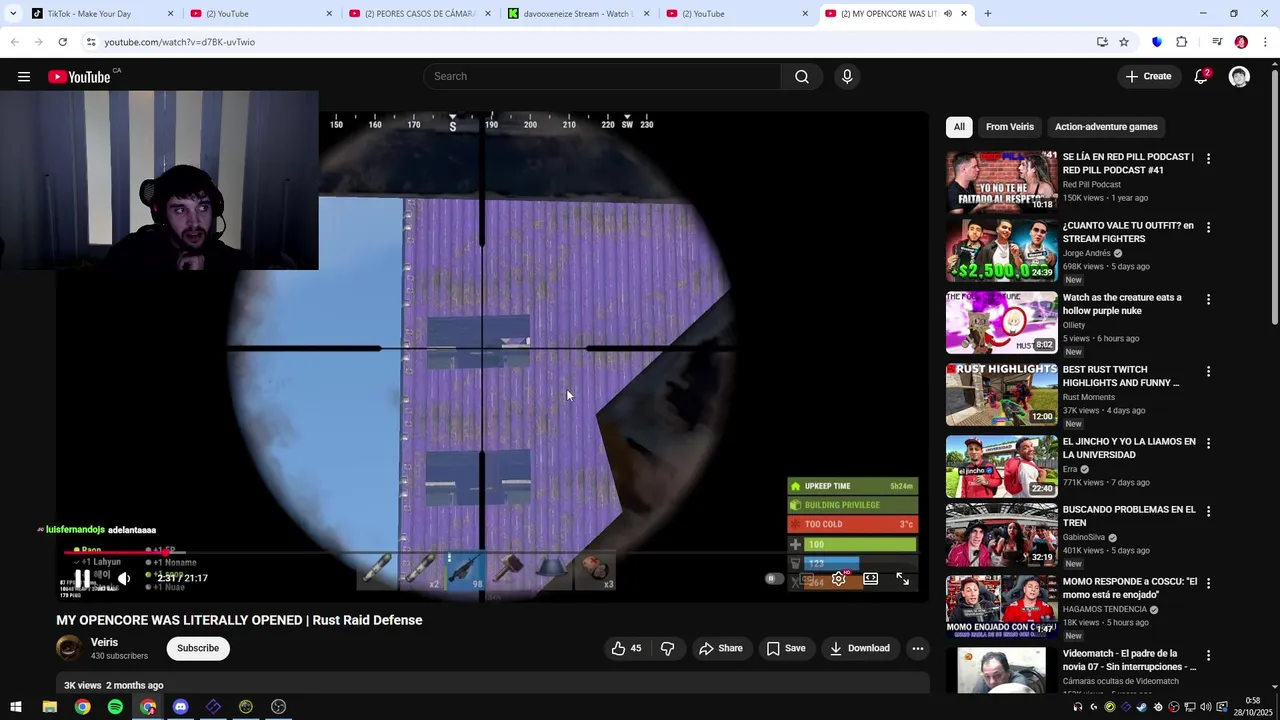
Task: Start voice search with the microphone
Action: (847, 77)
